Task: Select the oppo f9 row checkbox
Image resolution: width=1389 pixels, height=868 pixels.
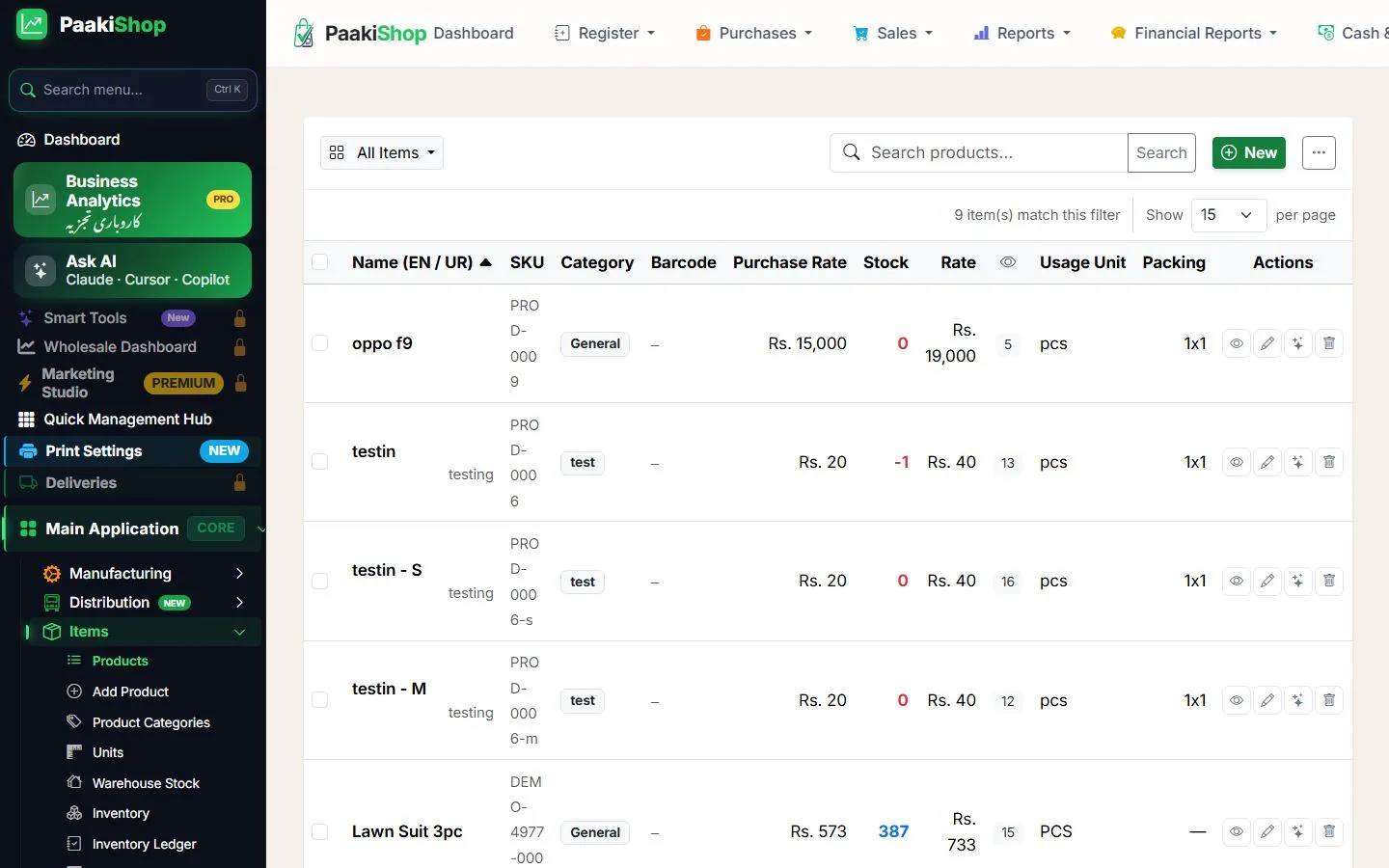Action: (320, 343)
